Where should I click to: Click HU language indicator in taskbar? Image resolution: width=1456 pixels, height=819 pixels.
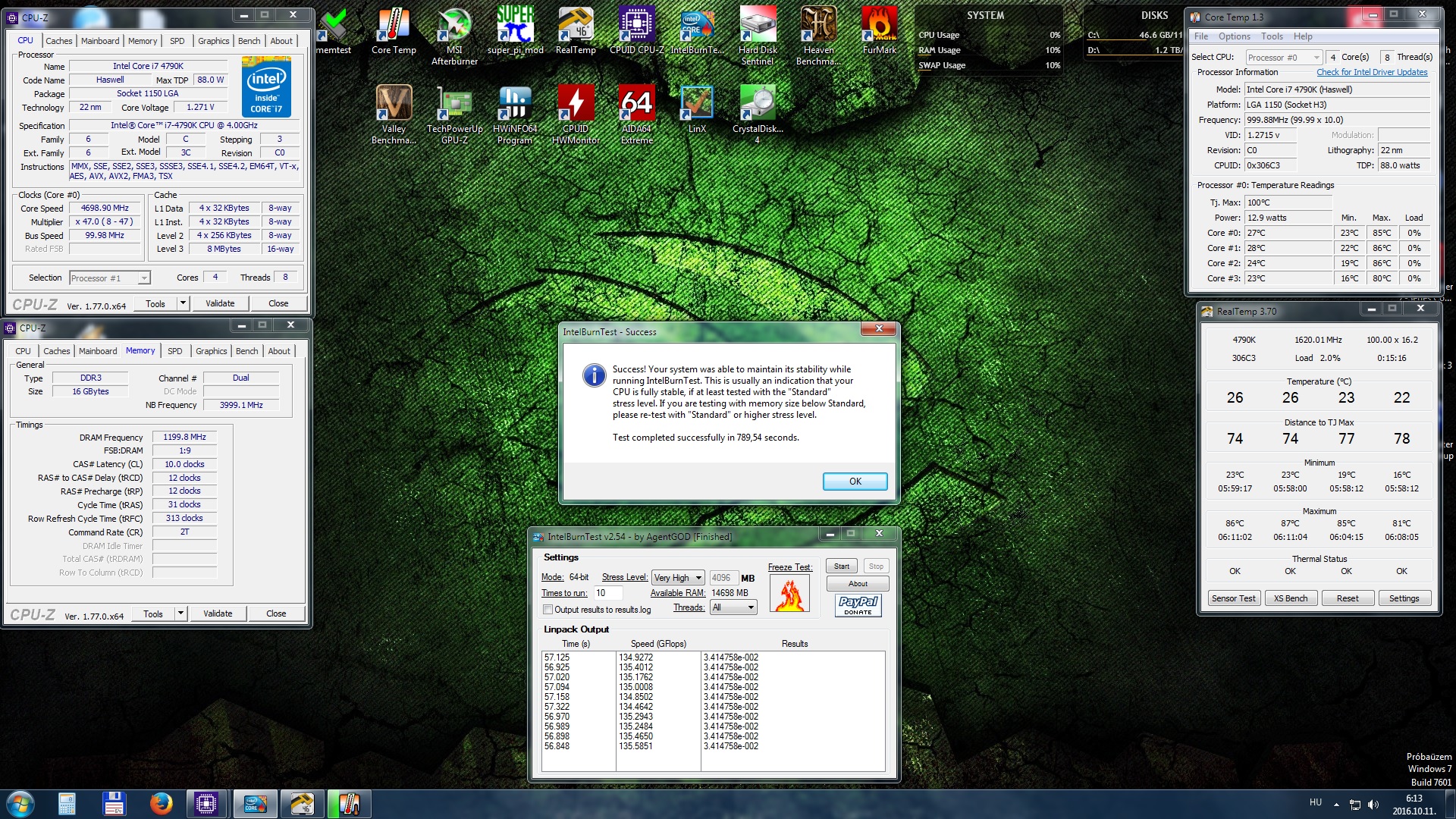1315,802
